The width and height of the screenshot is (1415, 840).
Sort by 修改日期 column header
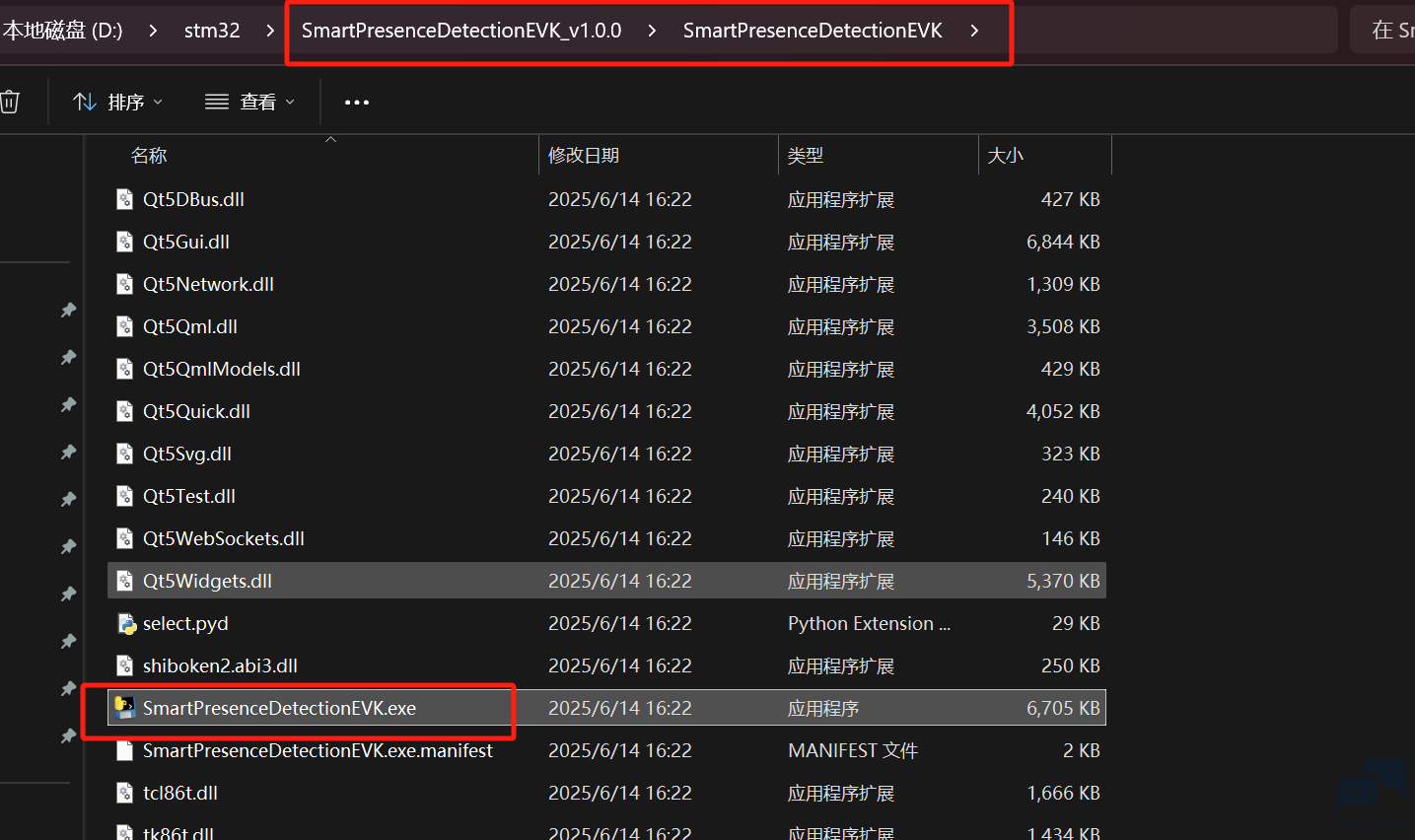[x=584, y=156]
